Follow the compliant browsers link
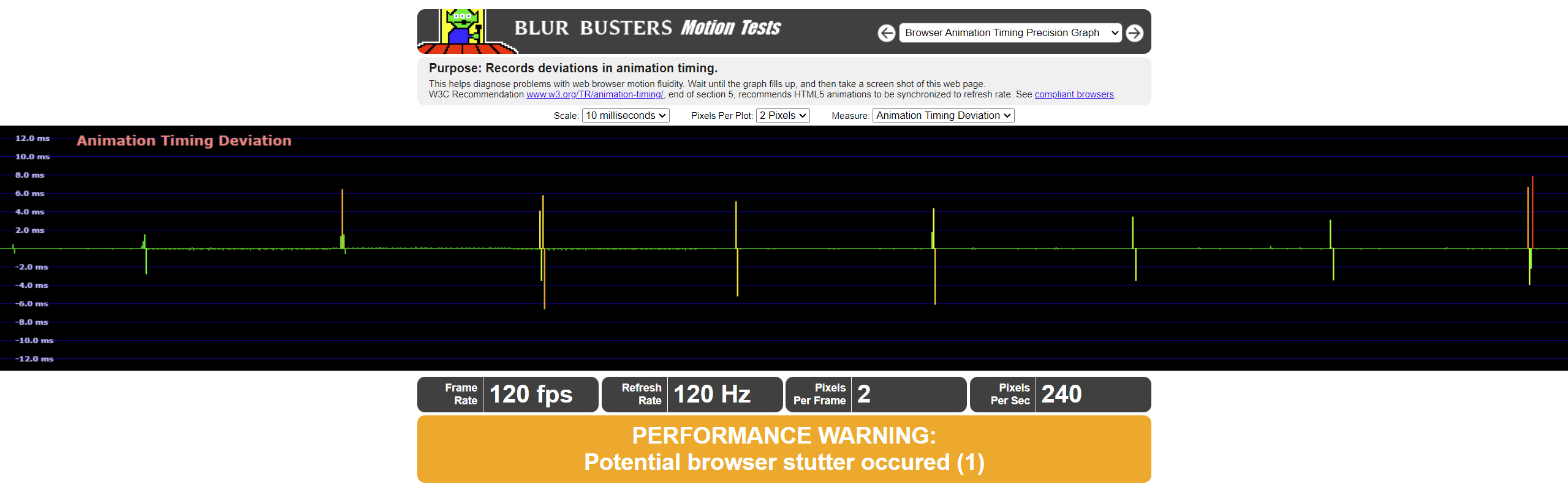Viewport: 1568px width, 484px height. [x=1074, y=94]
